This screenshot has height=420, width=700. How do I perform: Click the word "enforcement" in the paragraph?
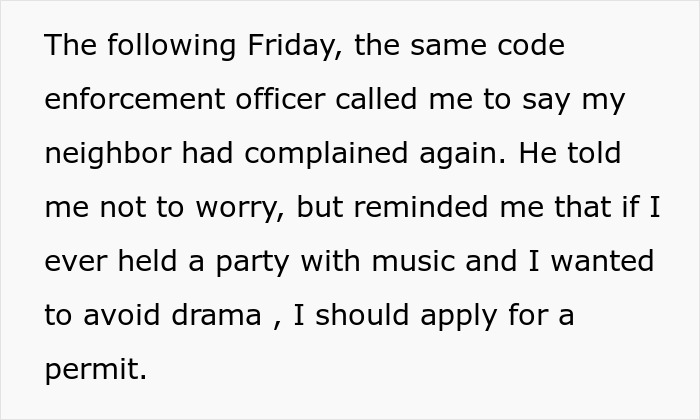(135, 99)
